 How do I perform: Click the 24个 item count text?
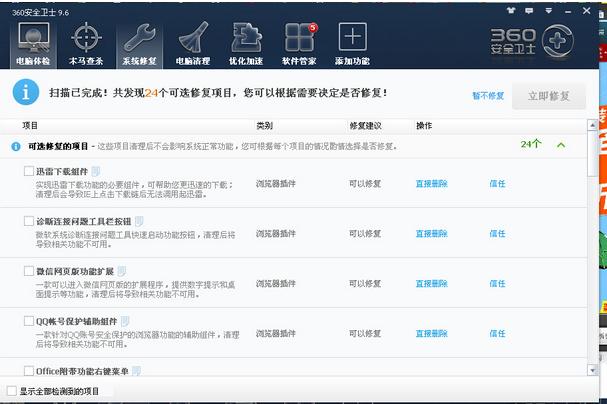[x=531, y=144]
